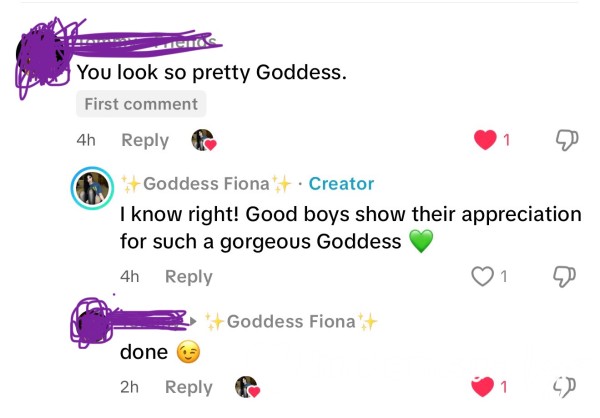Image resolution: width=600 pixels, height=418 pixels.
Task: Click the Creator badge label
Action: [x=341, y=184]
